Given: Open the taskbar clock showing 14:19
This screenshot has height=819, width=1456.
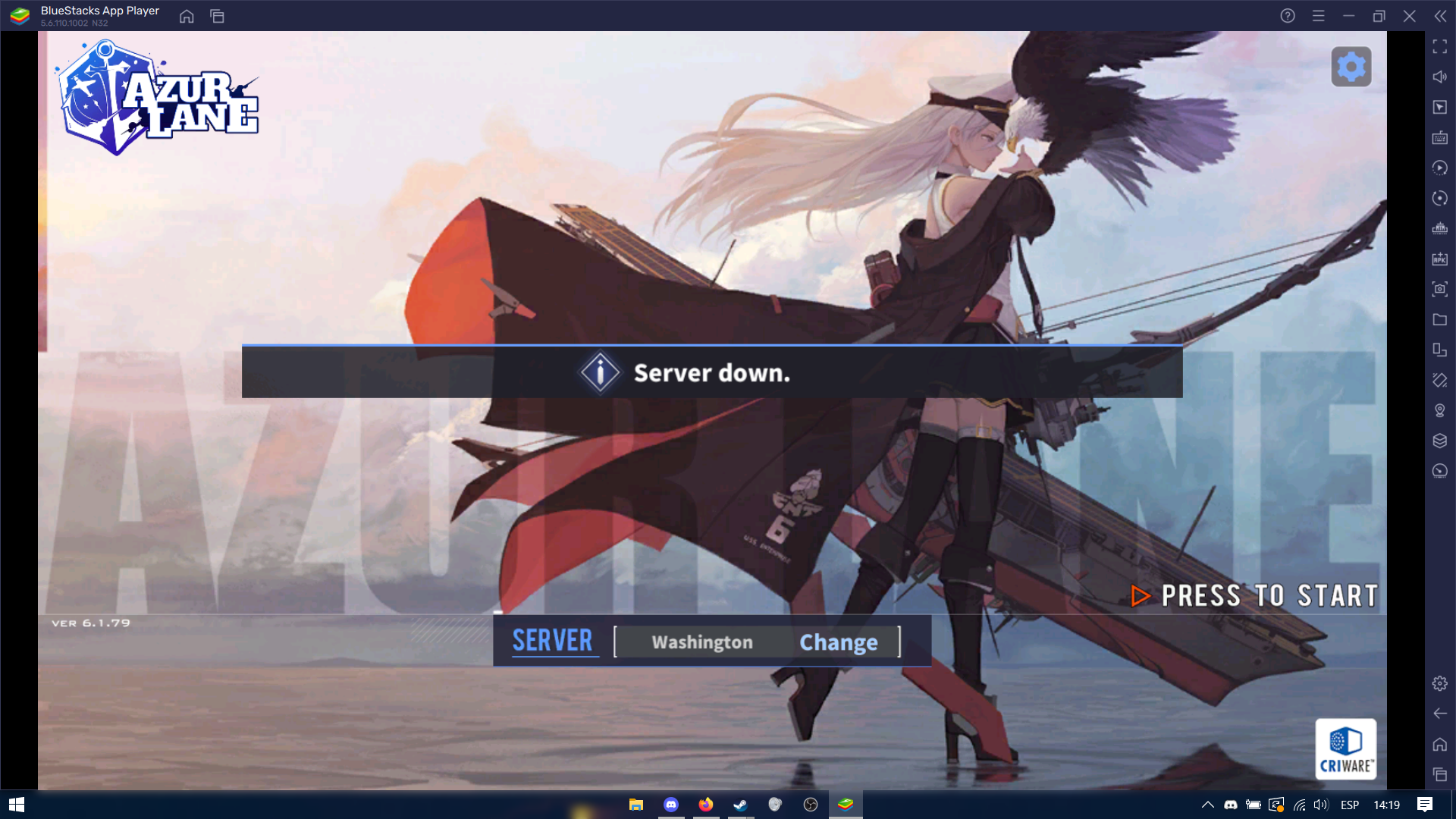Looking at the screenshot, I should point(1386,805).
